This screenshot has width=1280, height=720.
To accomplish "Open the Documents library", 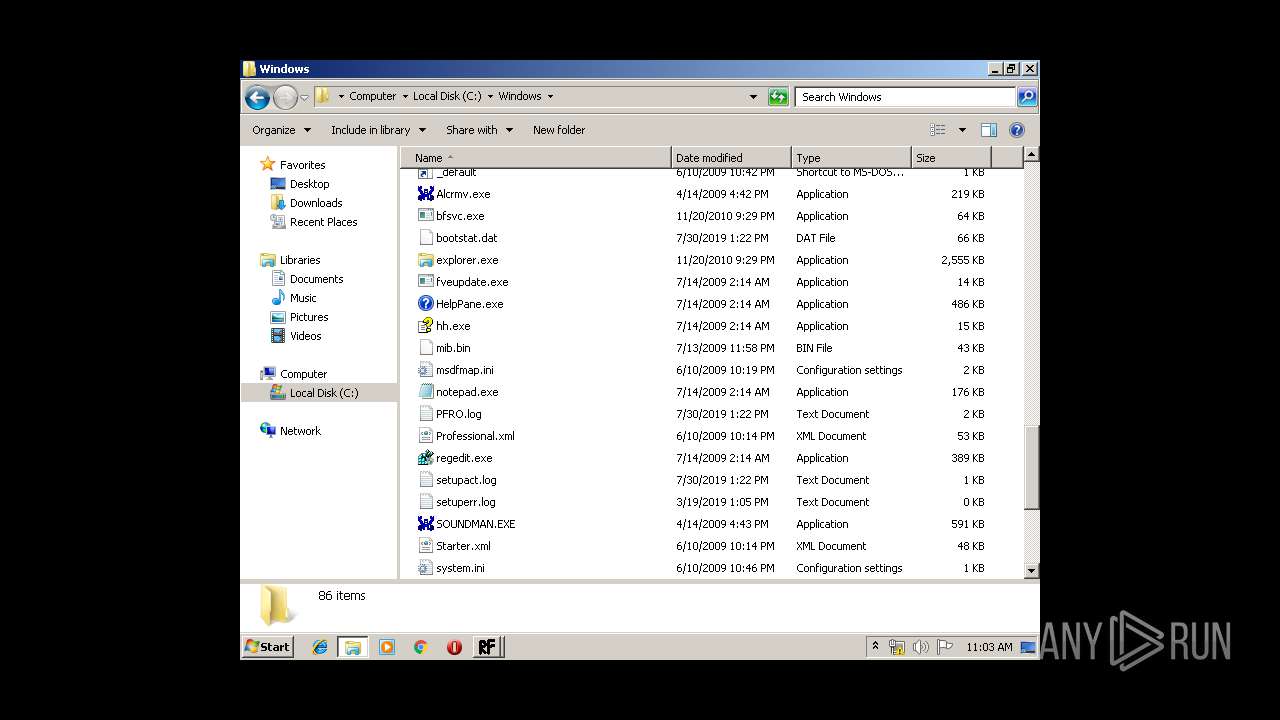I will coord(316,279).
